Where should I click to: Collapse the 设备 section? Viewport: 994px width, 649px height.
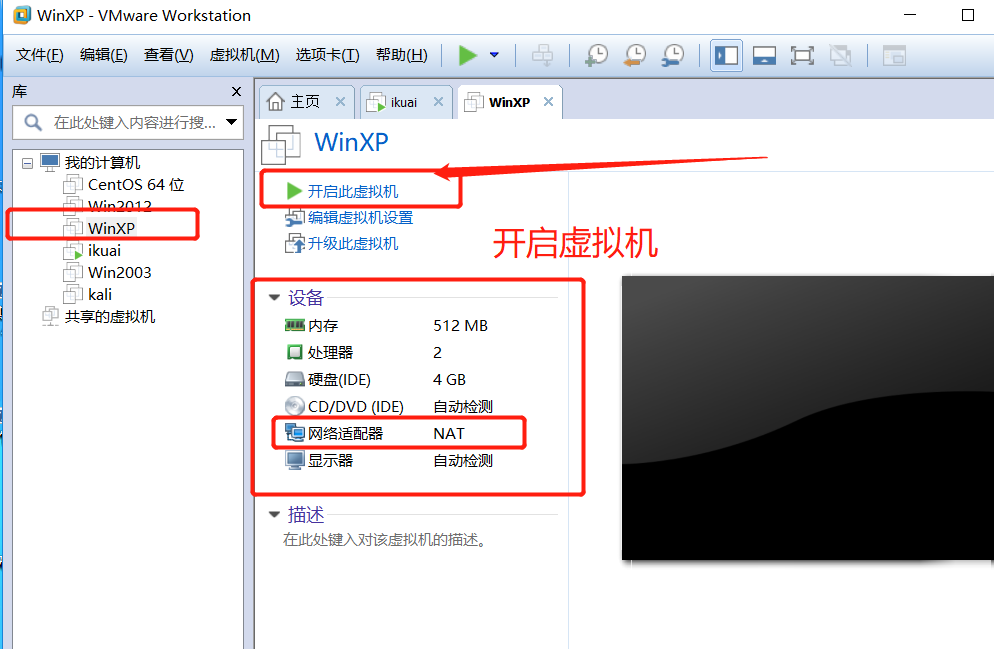274,297
